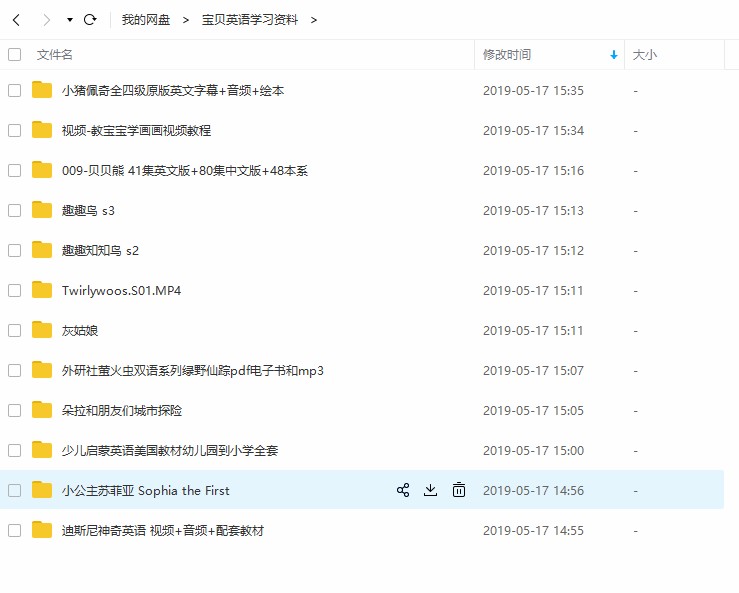Check the box for 少儿启蒙英语美国教材
This screenshot has width=739, height=593.
[15, 451]
